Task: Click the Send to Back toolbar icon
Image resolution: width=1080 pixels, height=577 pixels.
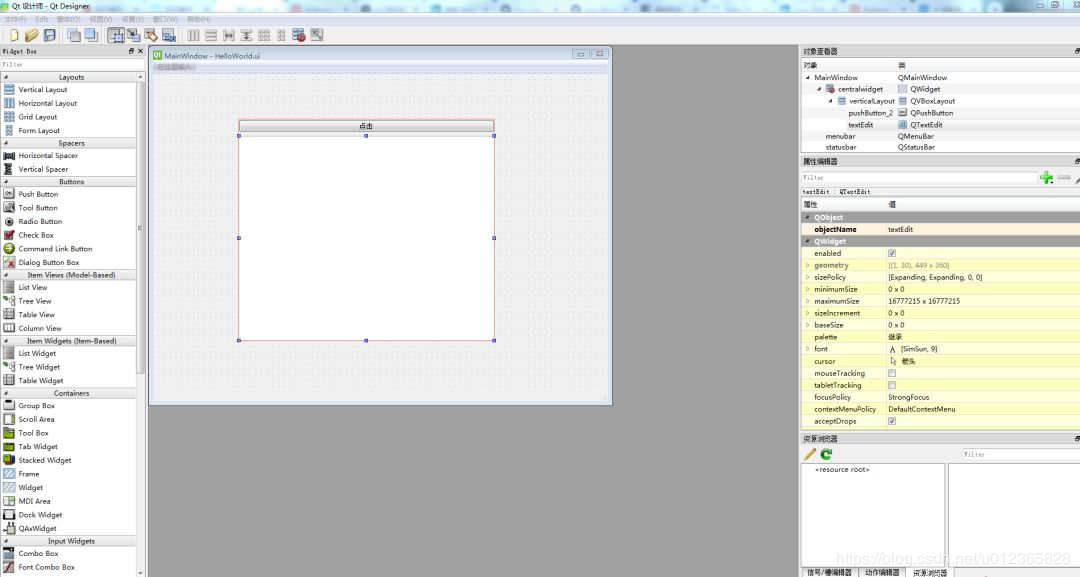Action: [x=74, y=35]
